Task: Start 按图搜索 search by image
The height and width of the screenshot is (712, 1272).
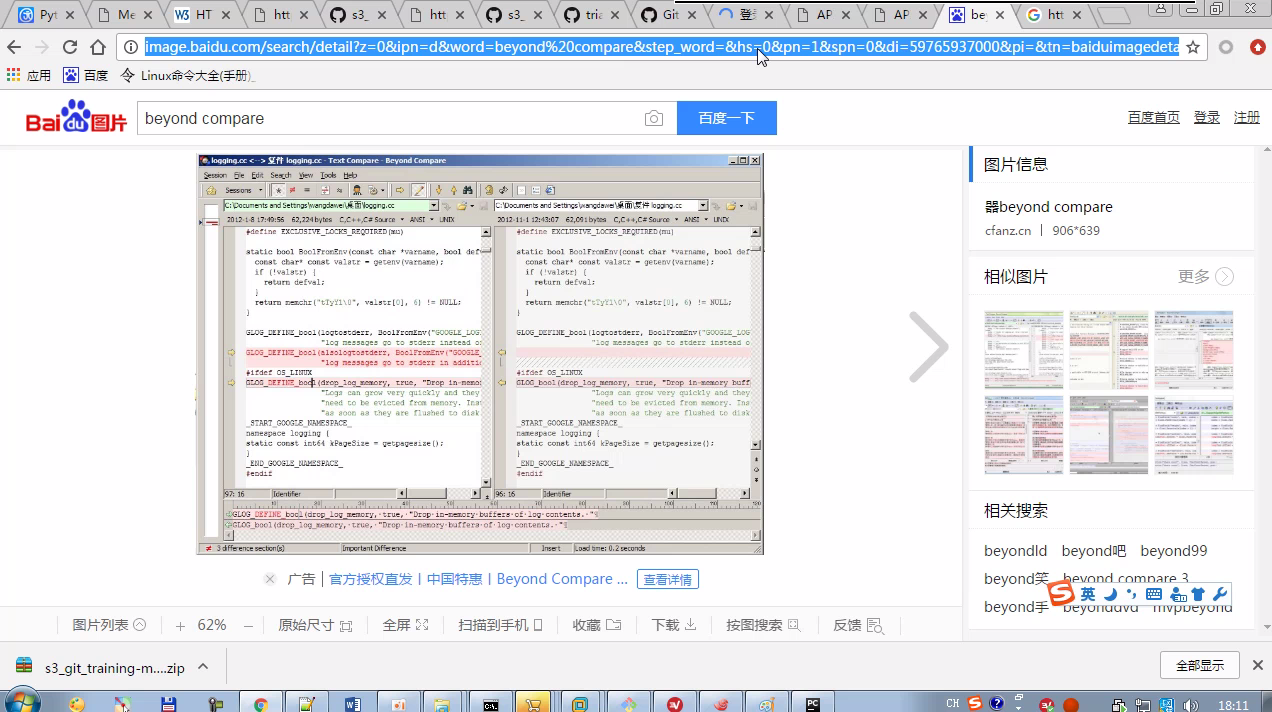Action: [x=764, y=625]
